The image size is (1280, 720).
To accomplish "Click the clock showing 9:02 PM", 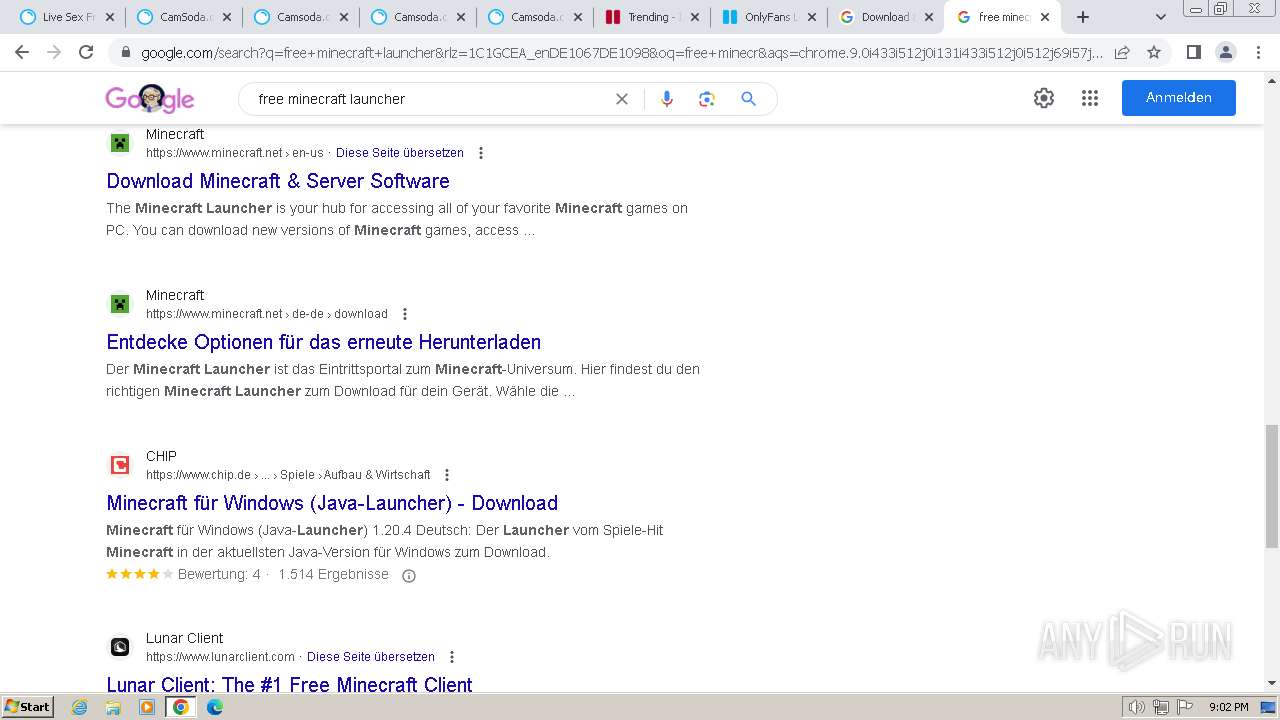I will point(1229,707).
